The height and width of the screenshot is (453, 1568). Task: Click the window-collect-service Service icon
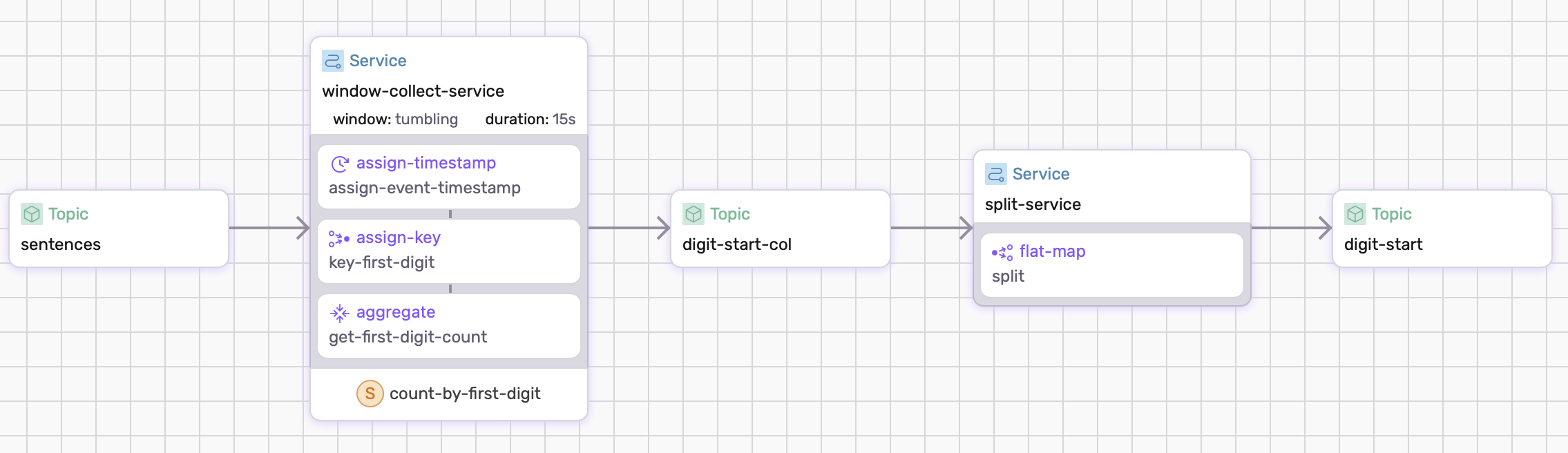tap(333, 61)
